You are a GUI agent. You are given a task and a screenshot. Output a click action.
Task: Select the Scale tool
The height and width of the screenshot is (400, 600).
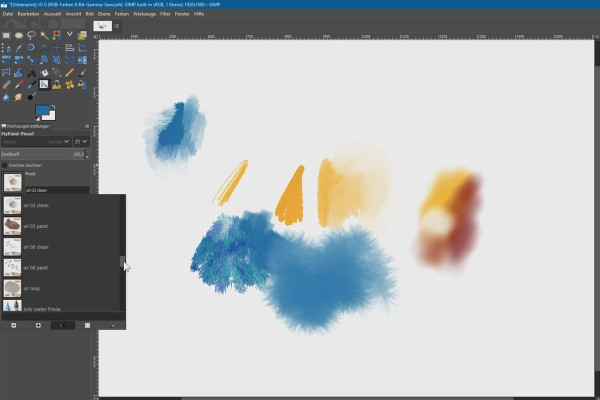point(31,60)
